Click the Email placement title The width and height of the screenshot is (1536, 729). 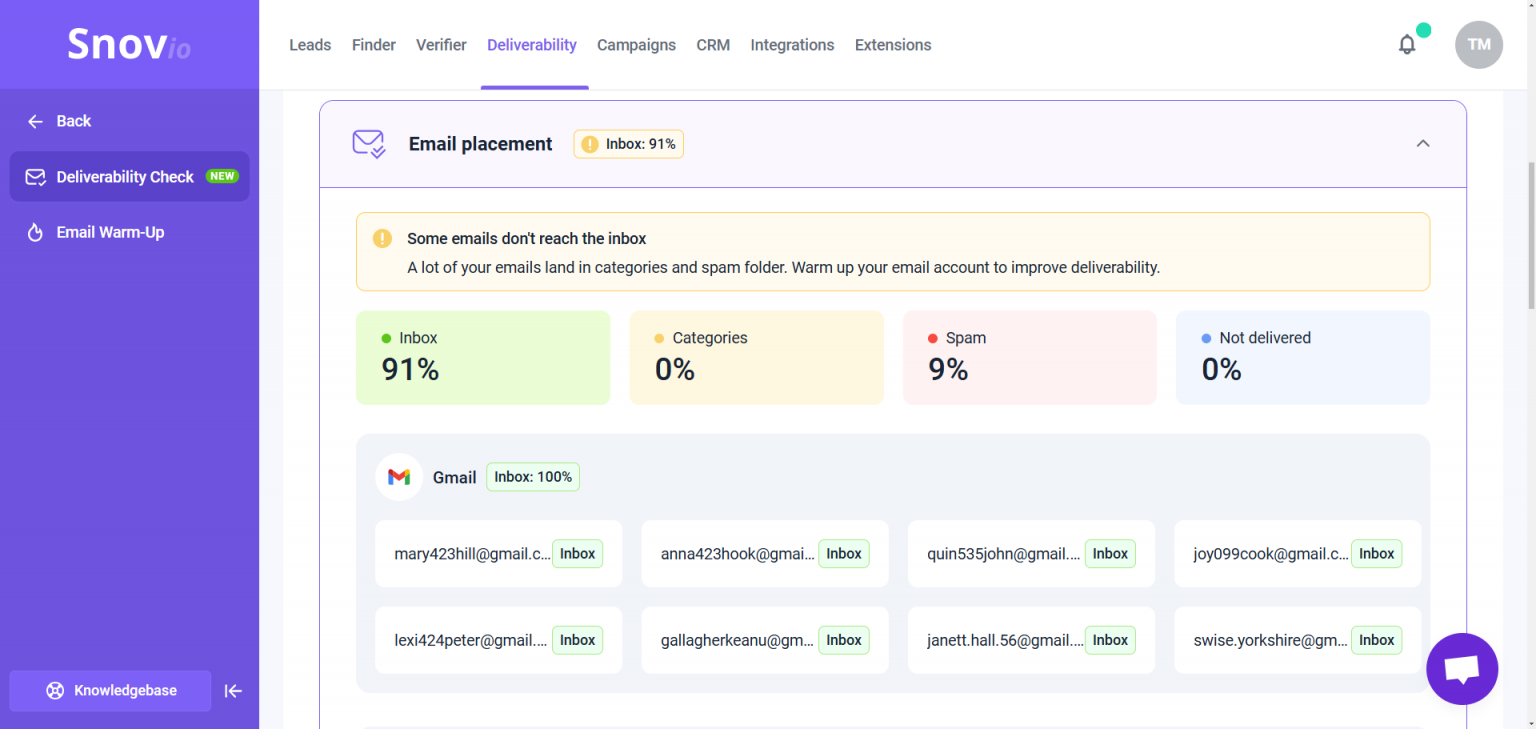[x=480, y=144]
